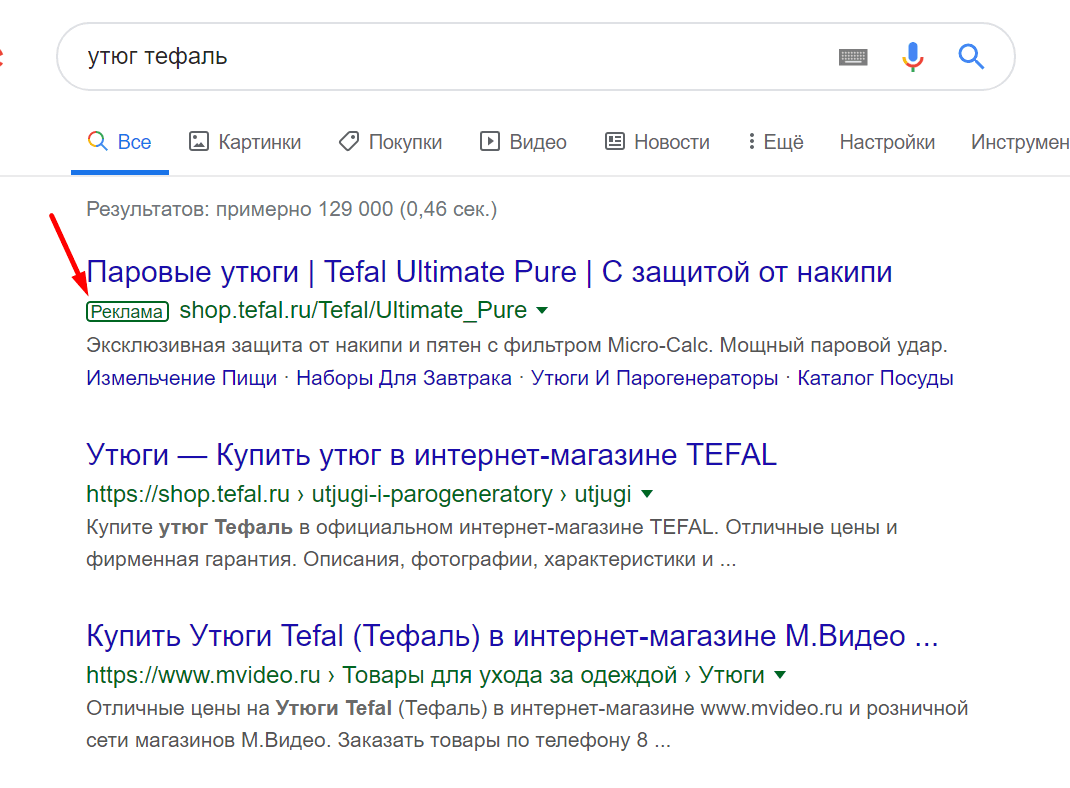Activate voice search microphone icon
Image resolution: width=1070 pixels, height=788 pixels.
coord(912,56)
